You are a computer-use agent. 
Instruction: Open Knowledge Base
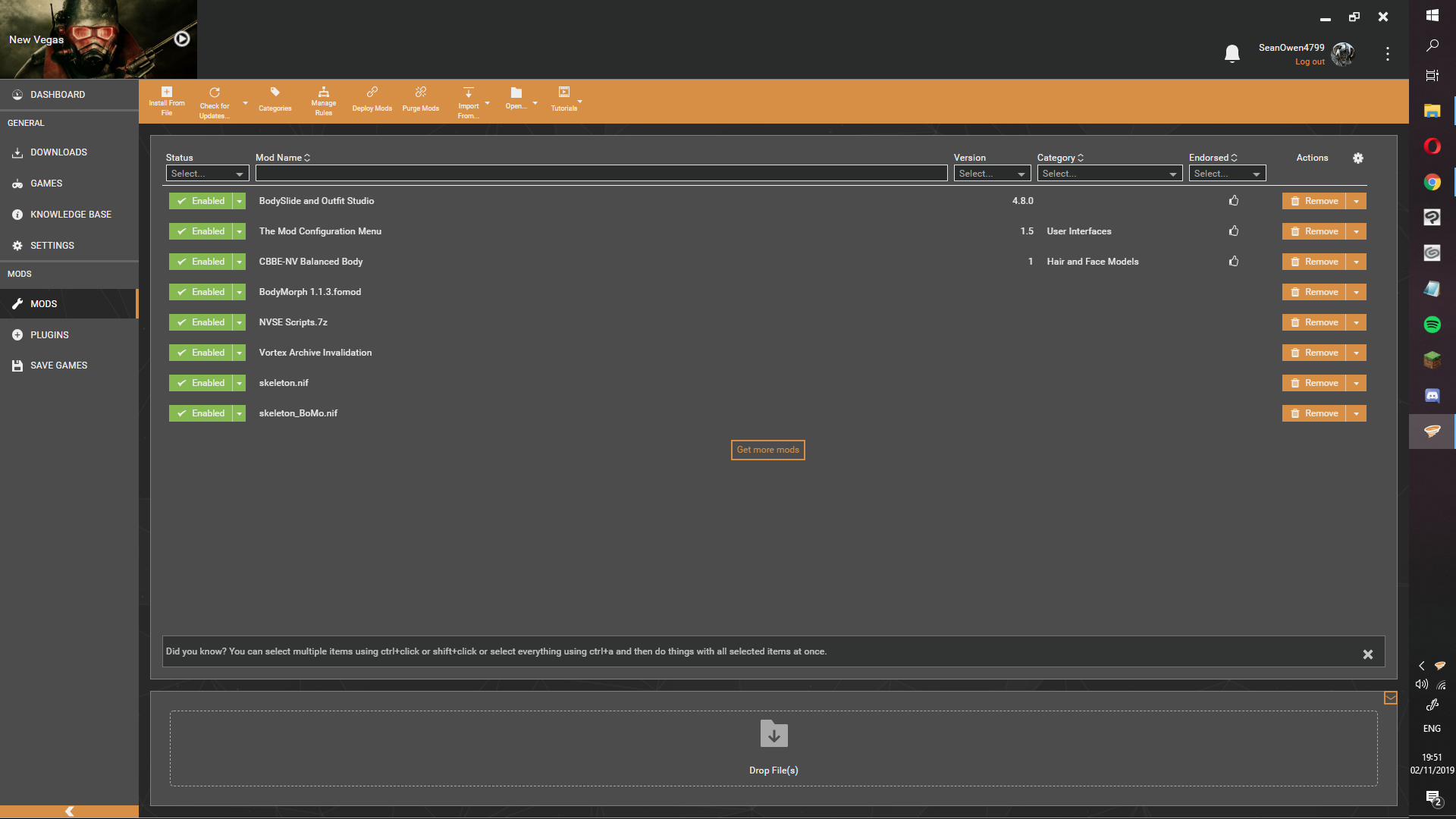tap(69, 215)
